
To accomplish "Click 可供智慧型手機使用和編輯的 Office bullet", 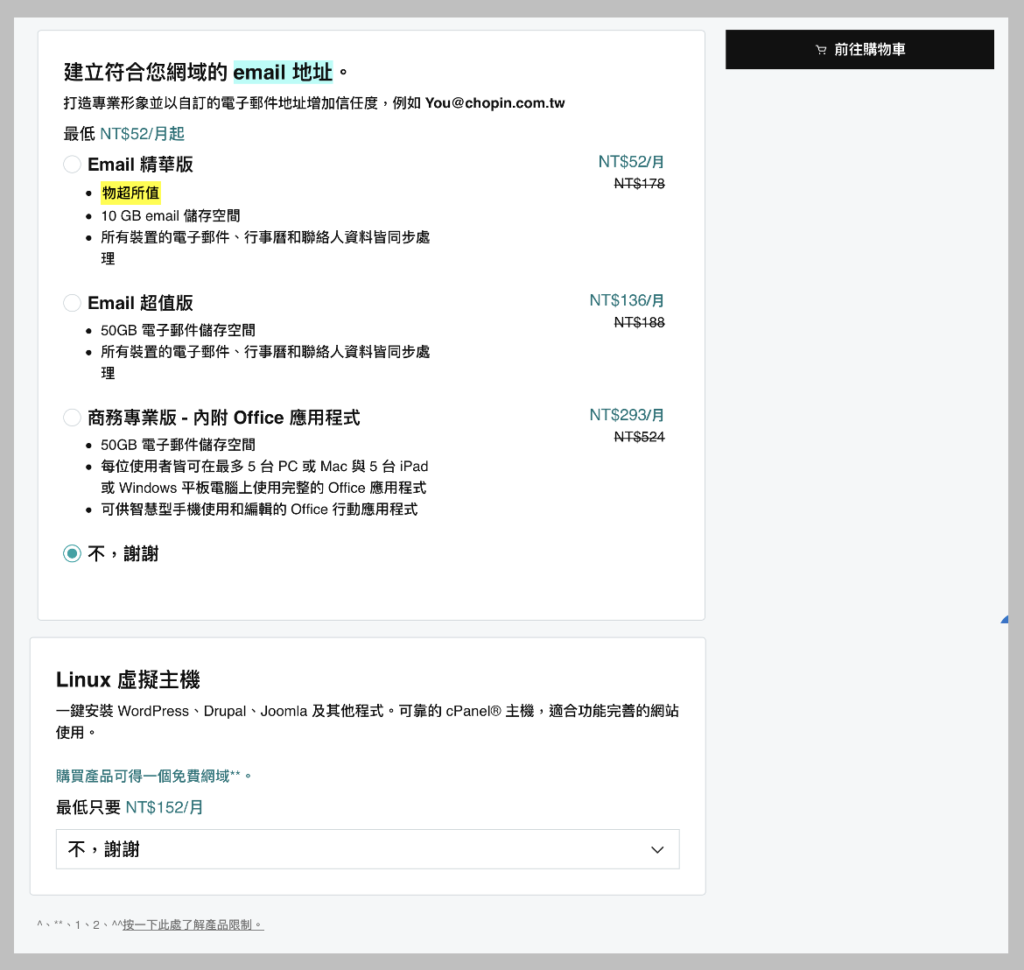I will pos(259,509).
